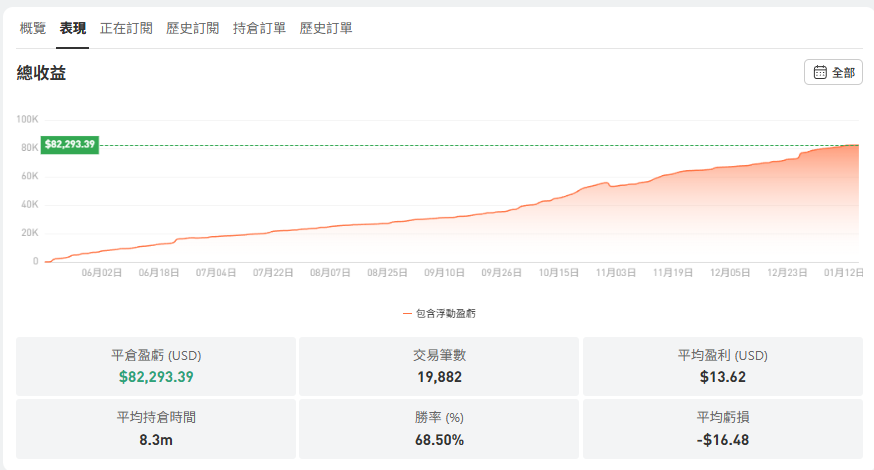Viewport: 874px width, 470px height.
Task: Click the 交易筆數 label
Action: pos(439,355)
